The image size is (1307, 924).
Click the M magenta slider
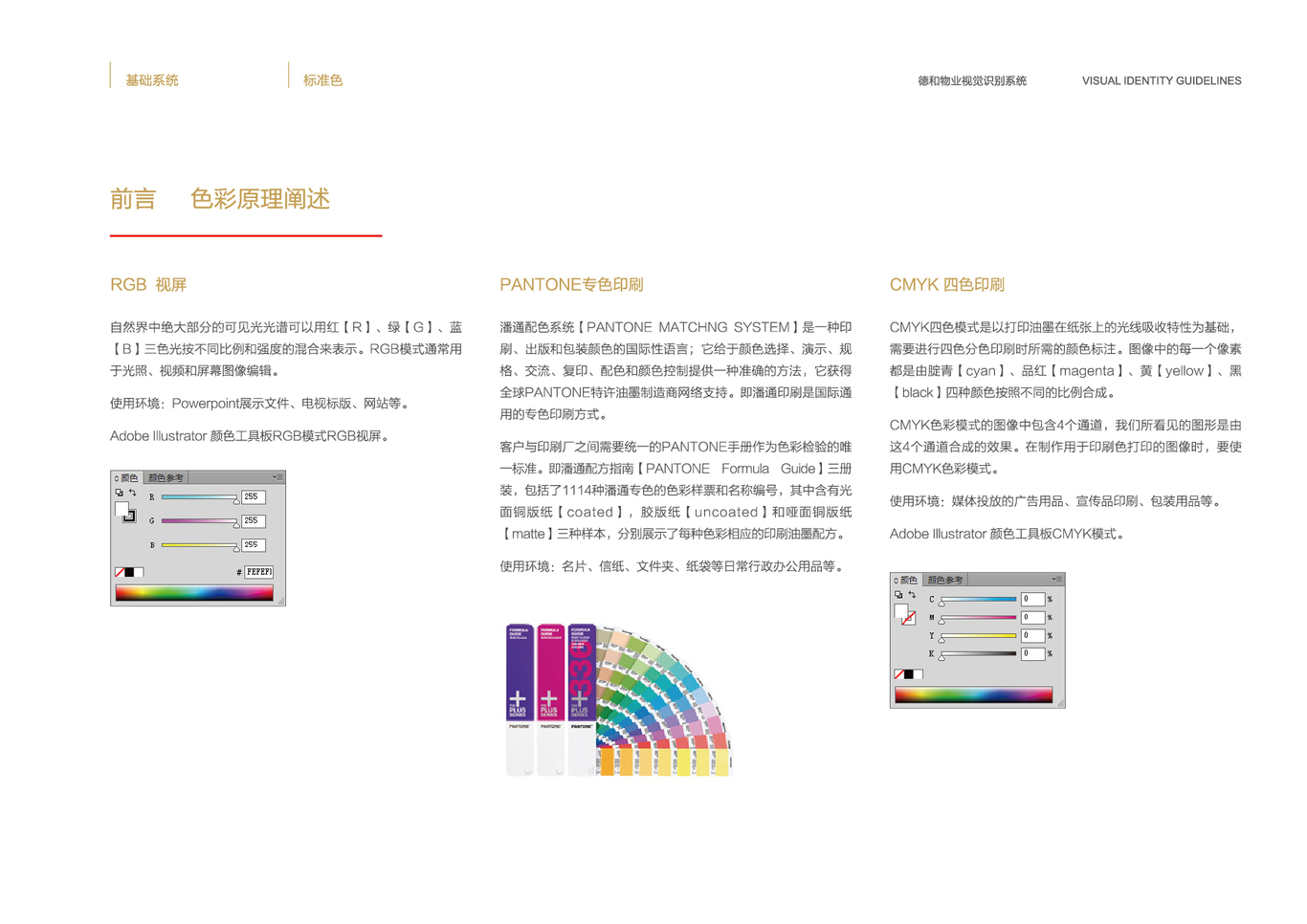coord(977,619)
